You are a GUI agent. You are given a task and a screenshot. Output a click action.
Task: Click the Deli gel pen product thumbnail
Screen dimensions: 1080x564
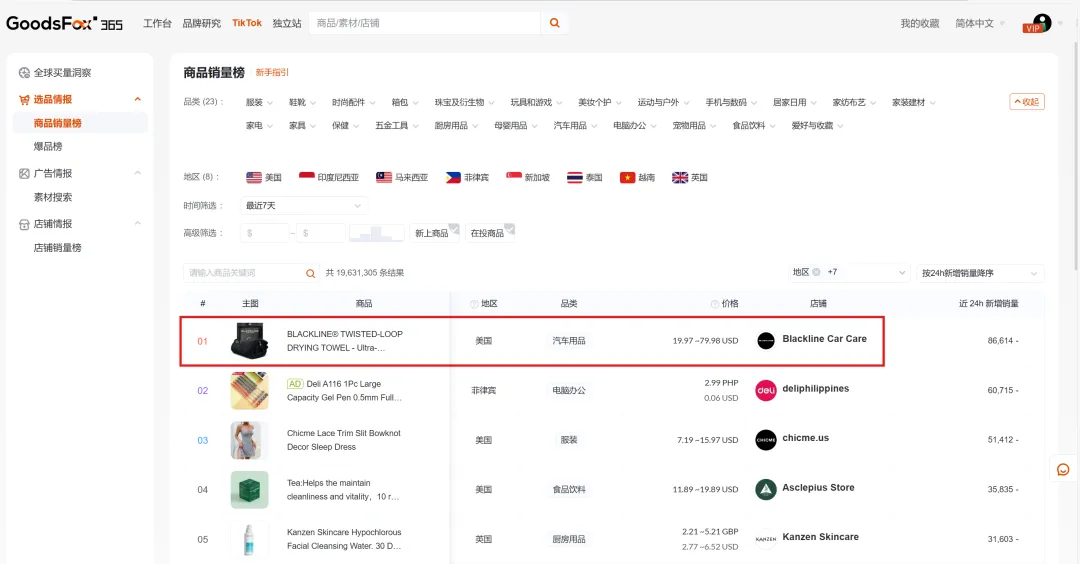[249, 390]
